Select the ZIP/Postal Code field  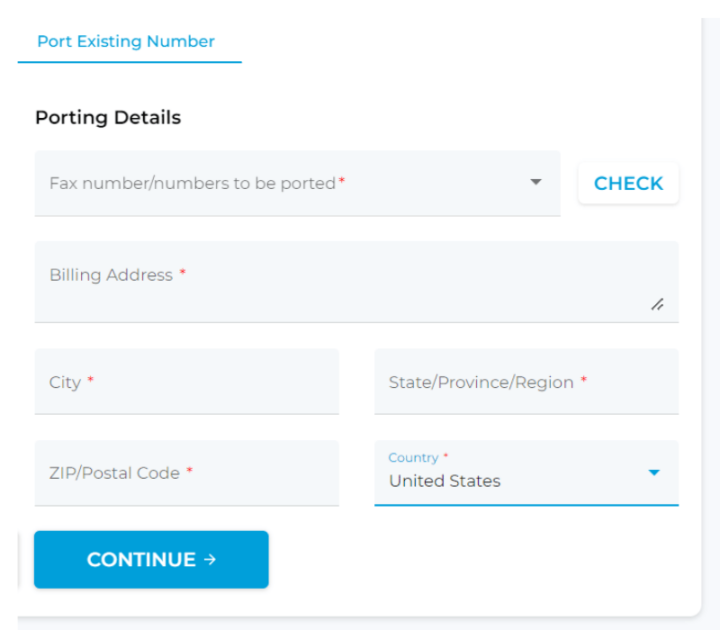tap(186, 473)
